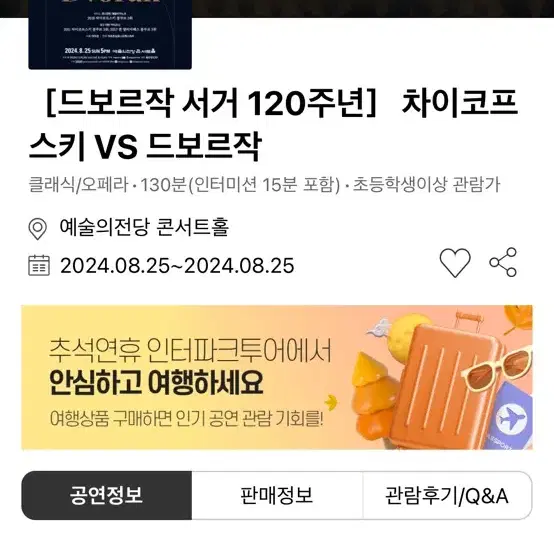Tap the 클래식/오페라 category text

78,184
